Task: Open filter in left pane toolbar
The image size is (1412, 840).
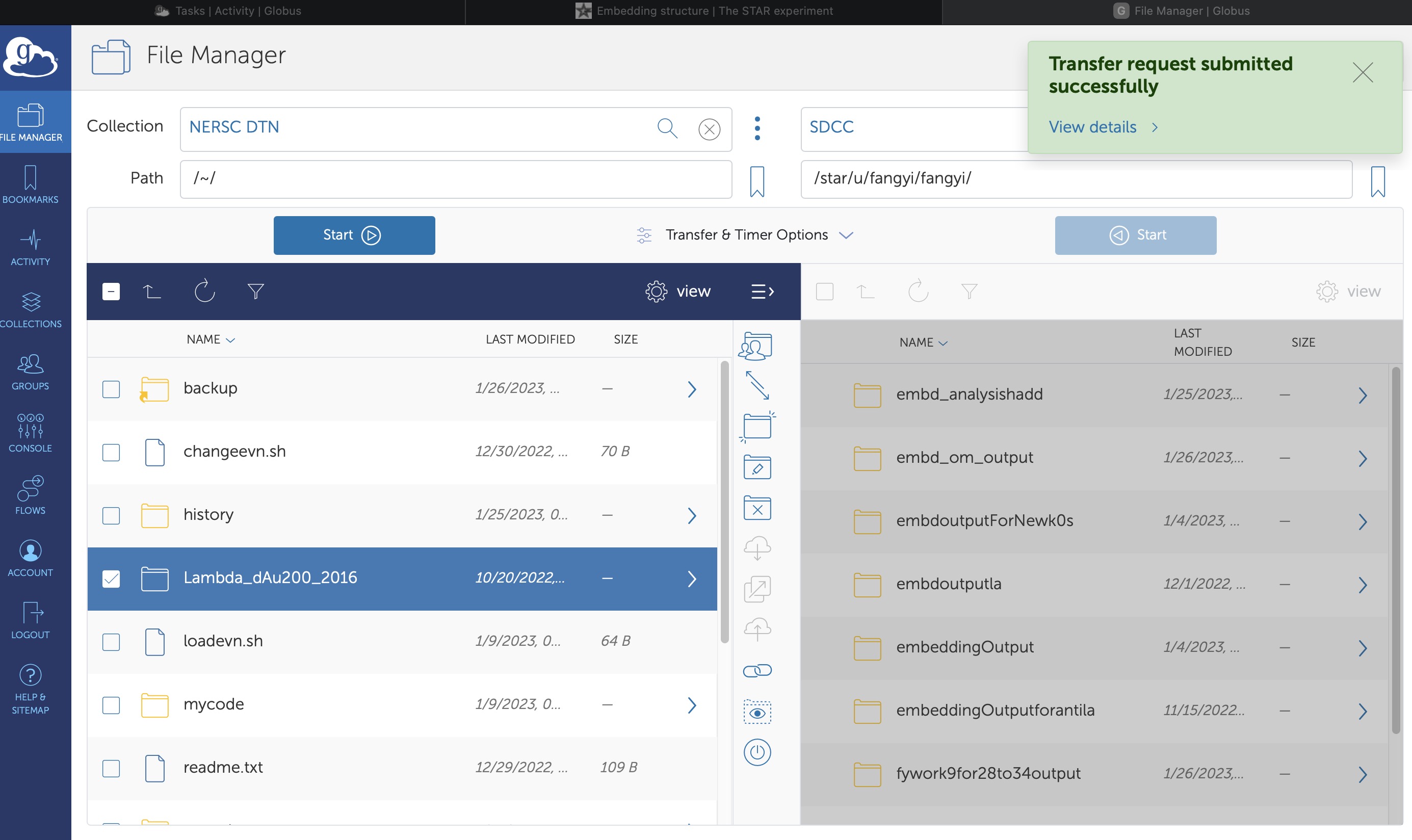Action: pyautogui.click(x=256, y=291)
